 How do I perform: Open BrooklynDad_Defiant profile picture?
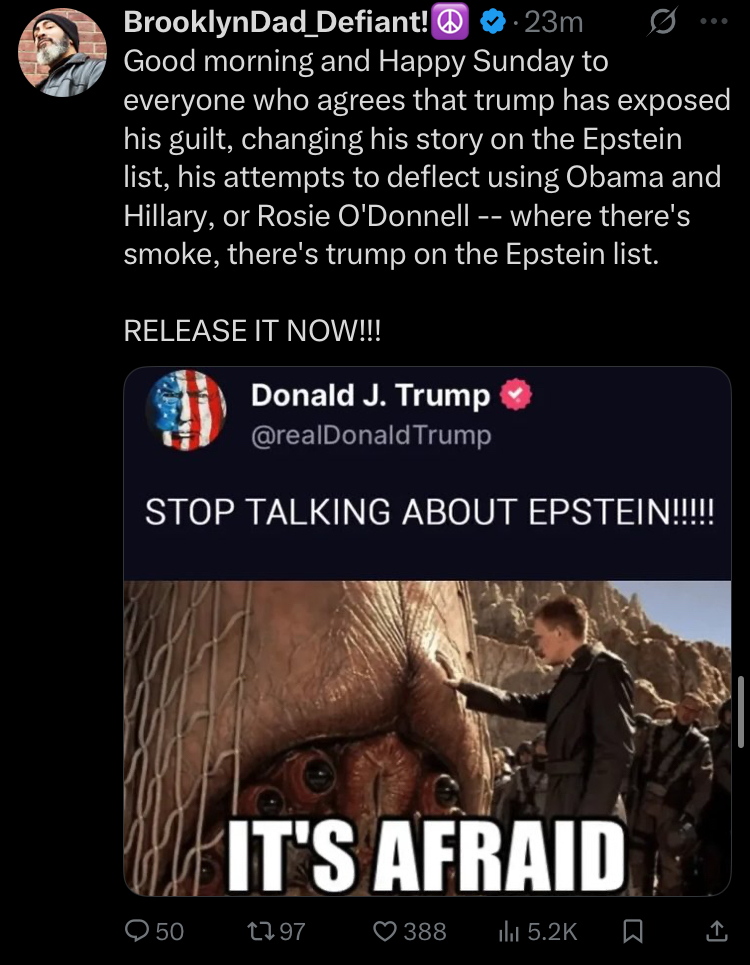click(x=62, y=53)
